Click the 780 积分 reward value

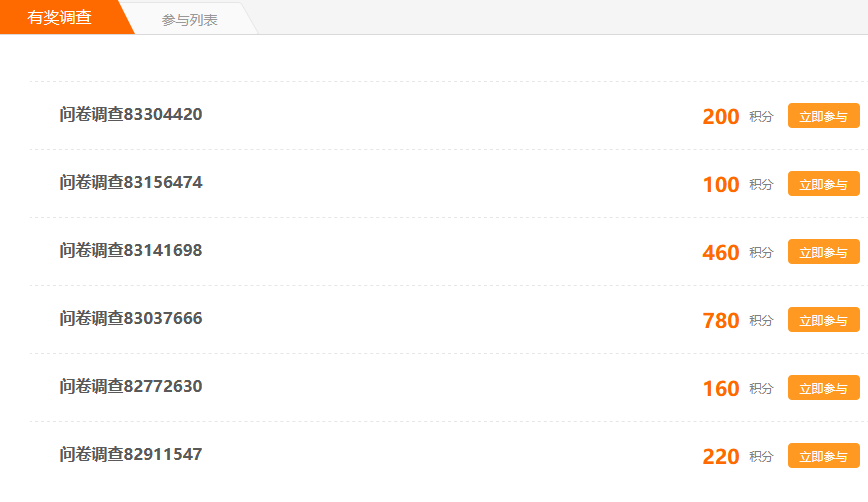pos(721,321)
